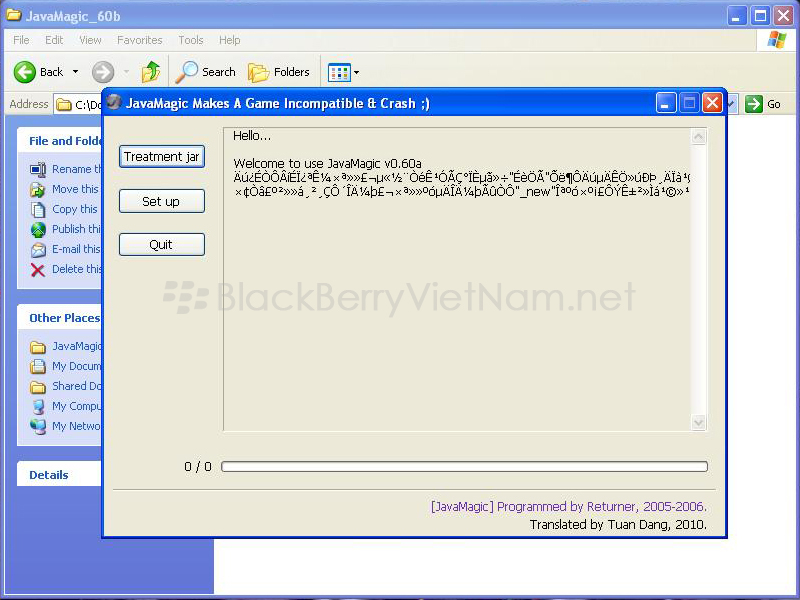The height and width of the screenshot is (600, 800).
Task: Click 'Programmed by Returner, 2005-2006' text
Action: [x=602, y=507]
